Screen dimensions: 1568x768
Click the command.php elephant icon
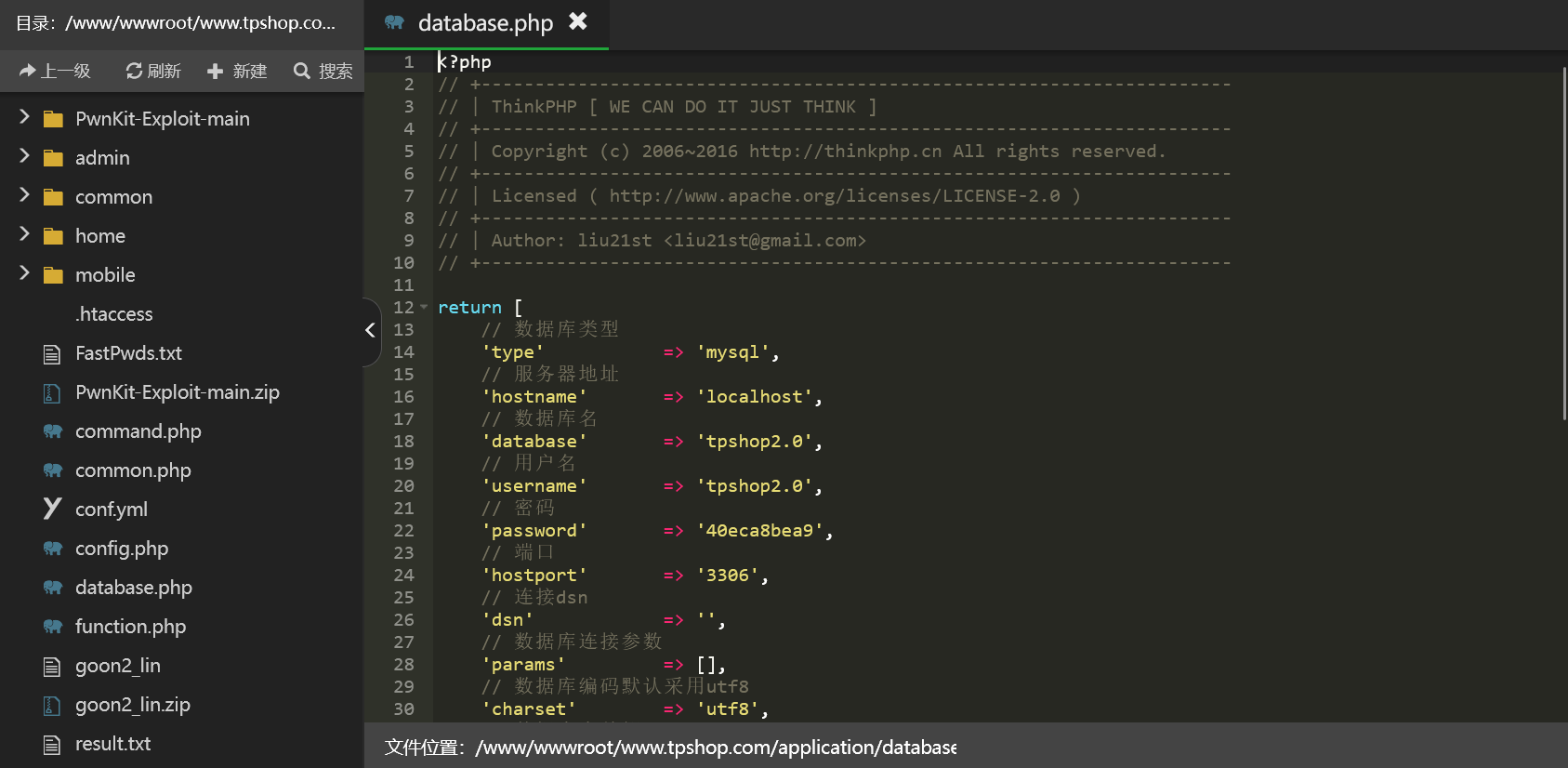[x=53, y=431]
